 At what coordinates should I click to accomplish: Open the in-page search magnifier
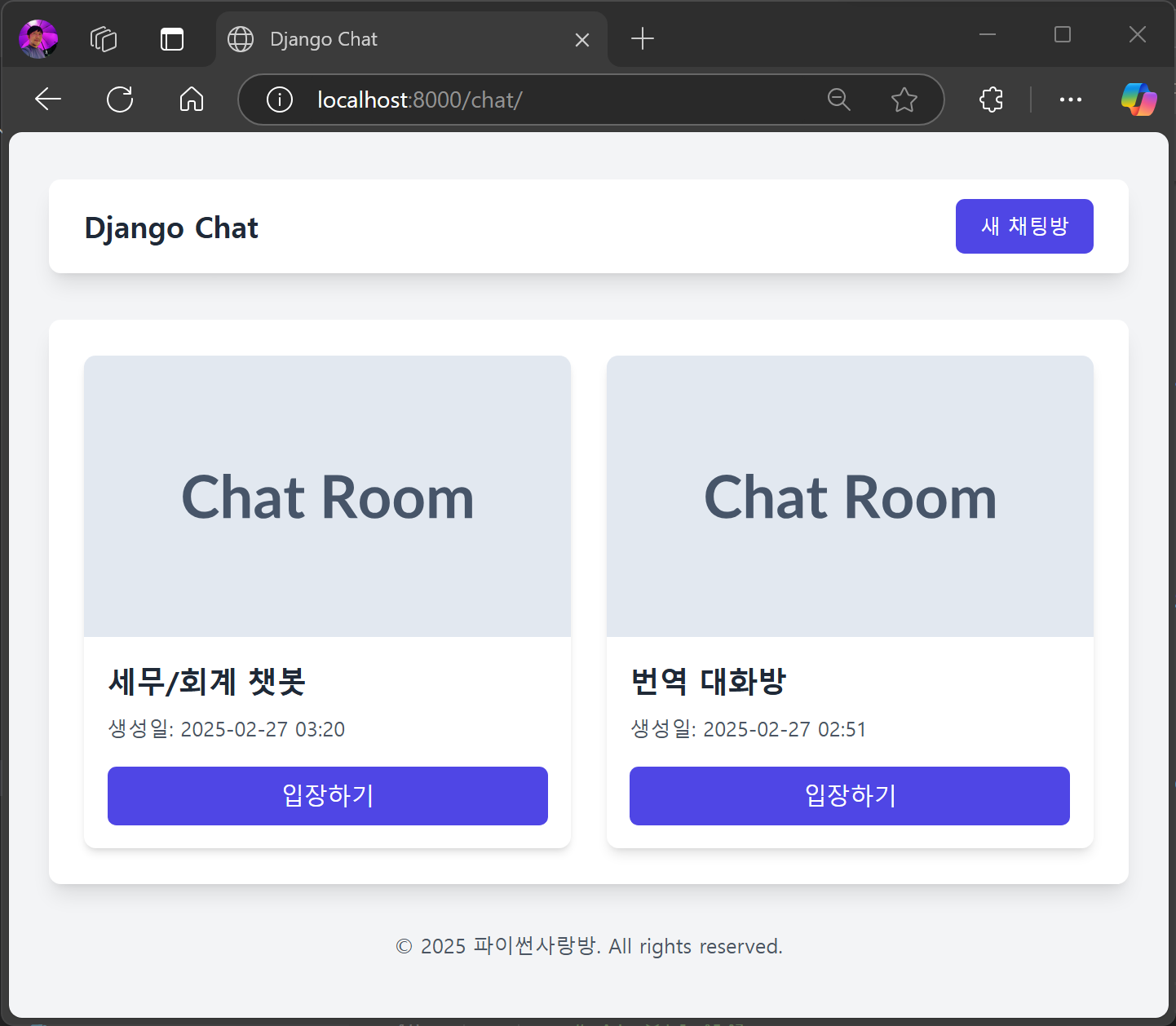pos(839,99)
